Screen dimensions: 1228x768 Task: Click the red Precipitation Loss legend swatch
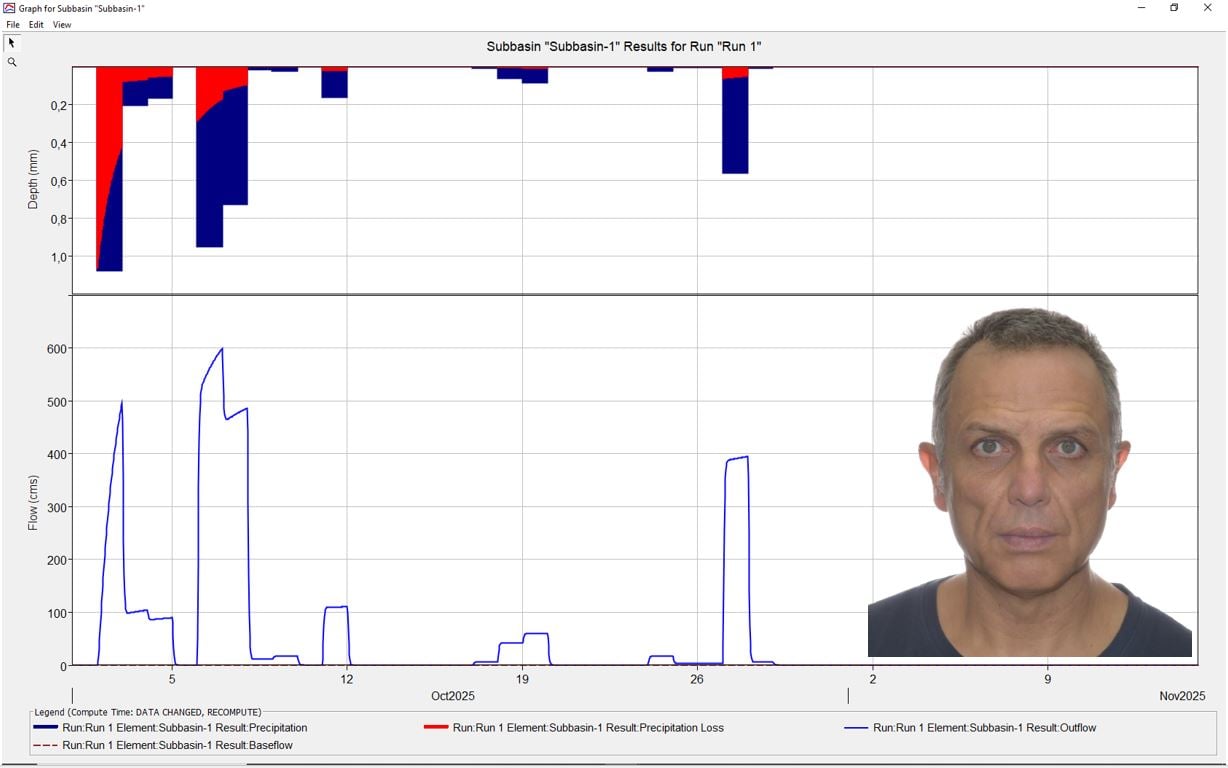click(436, 727)
